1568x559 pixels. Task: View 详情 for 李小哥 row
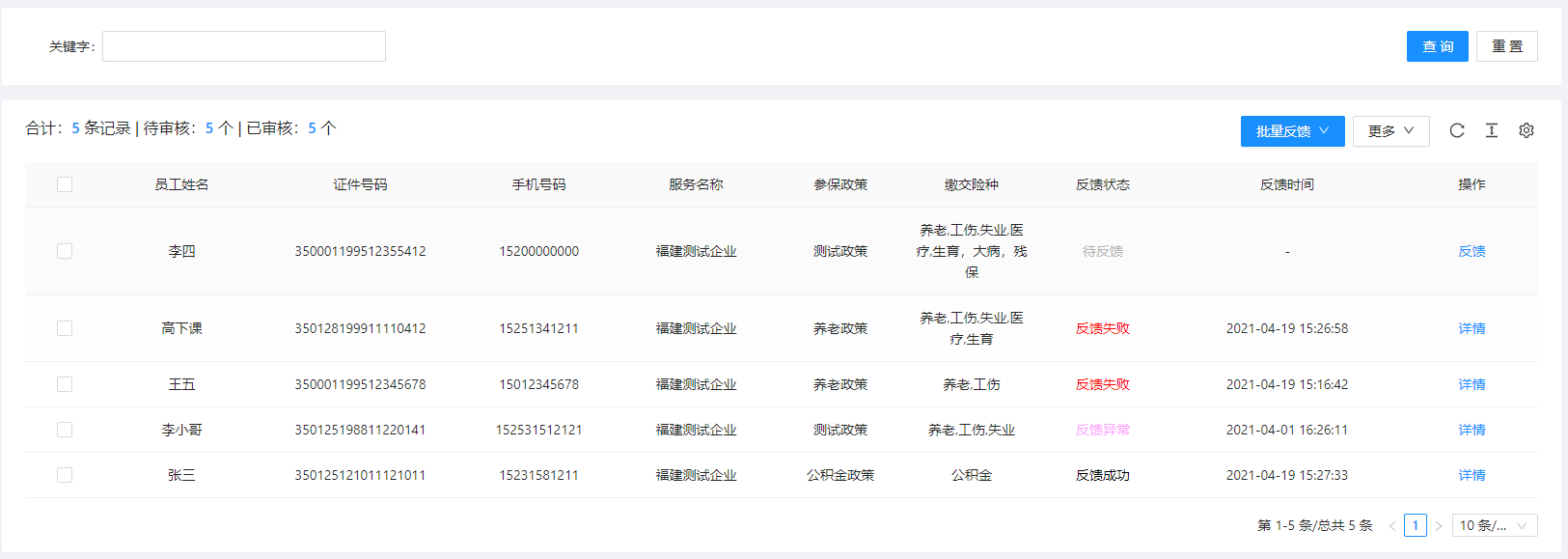pos(1472,430)
